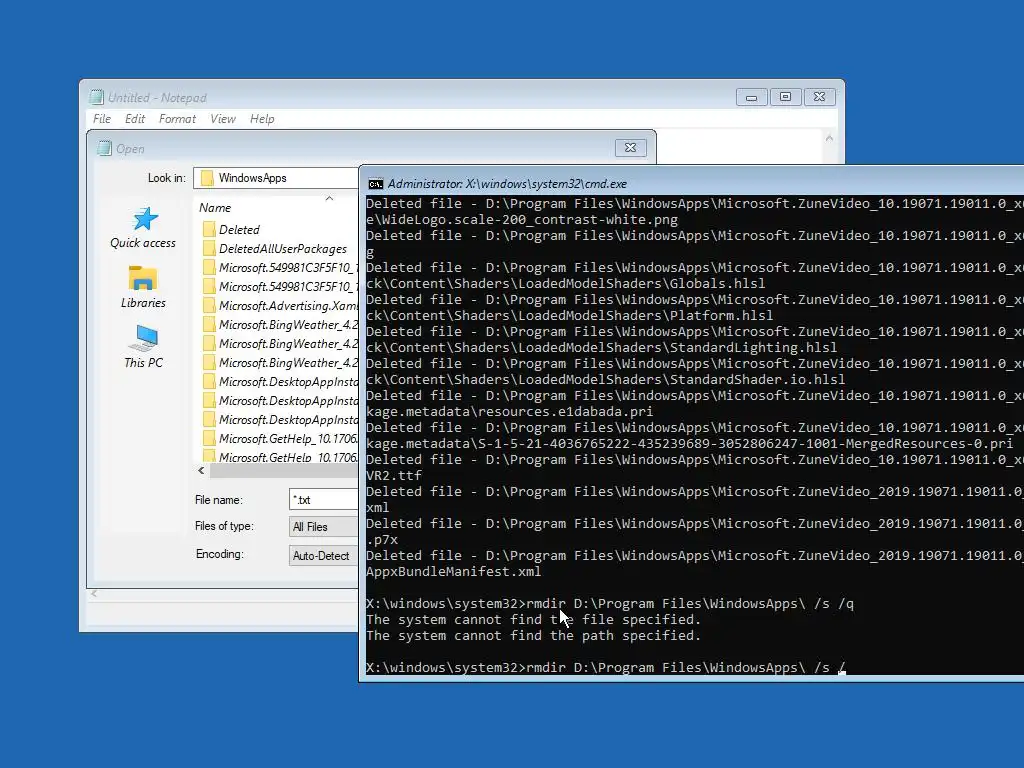Open the Notepad Edit menu
The width and height of the screenshot is (1024, 768).
135,119
